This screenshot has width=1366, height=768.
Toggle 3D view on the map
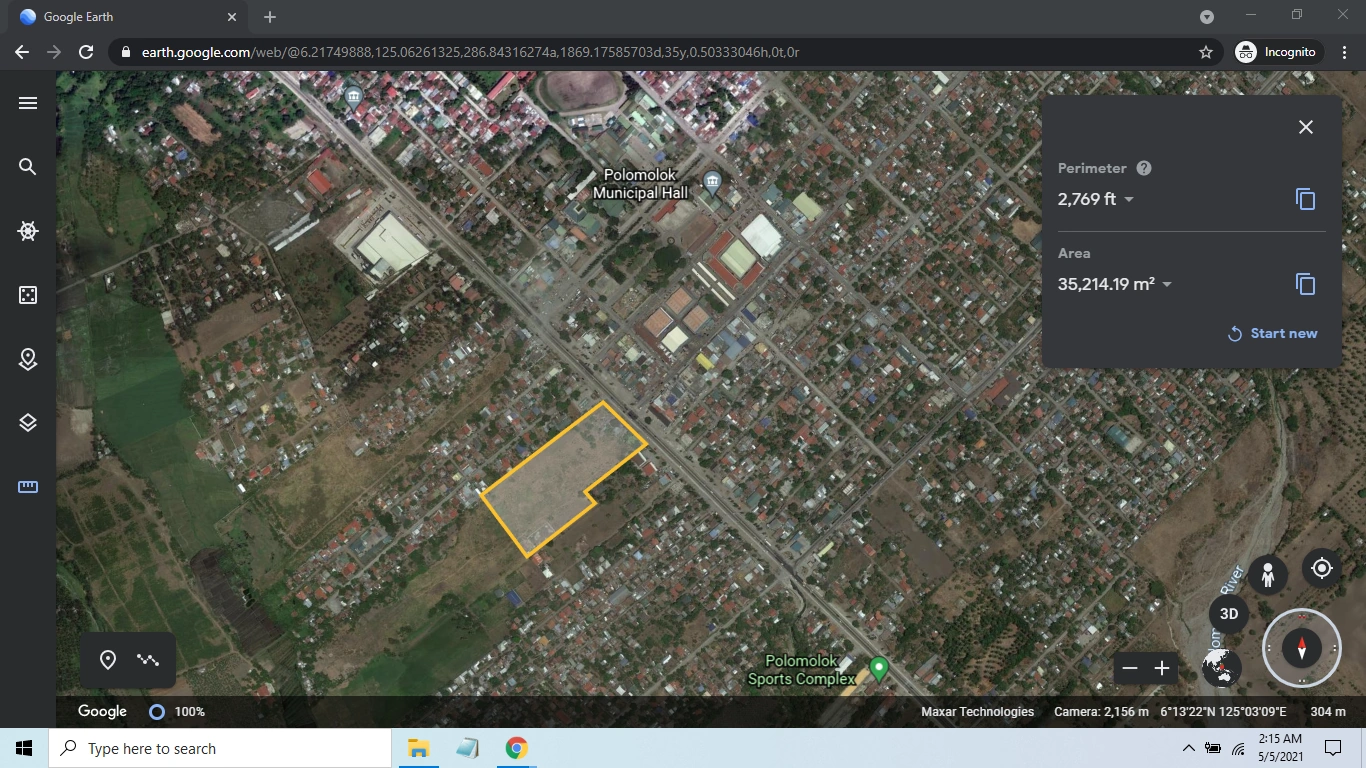(1229, 613)
